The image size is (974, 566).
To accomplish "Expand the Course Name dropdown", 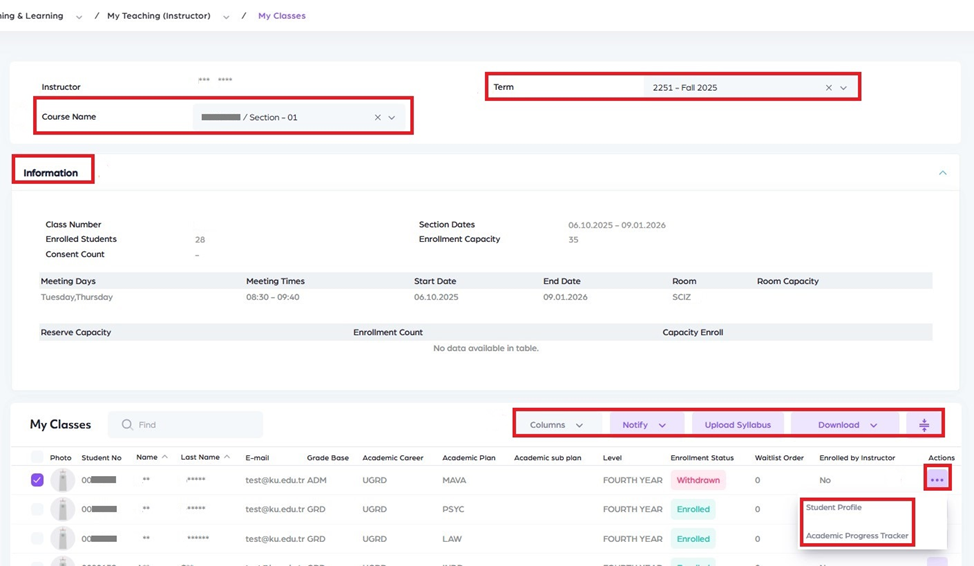I will pyautogui.click(x=392, y=118).
